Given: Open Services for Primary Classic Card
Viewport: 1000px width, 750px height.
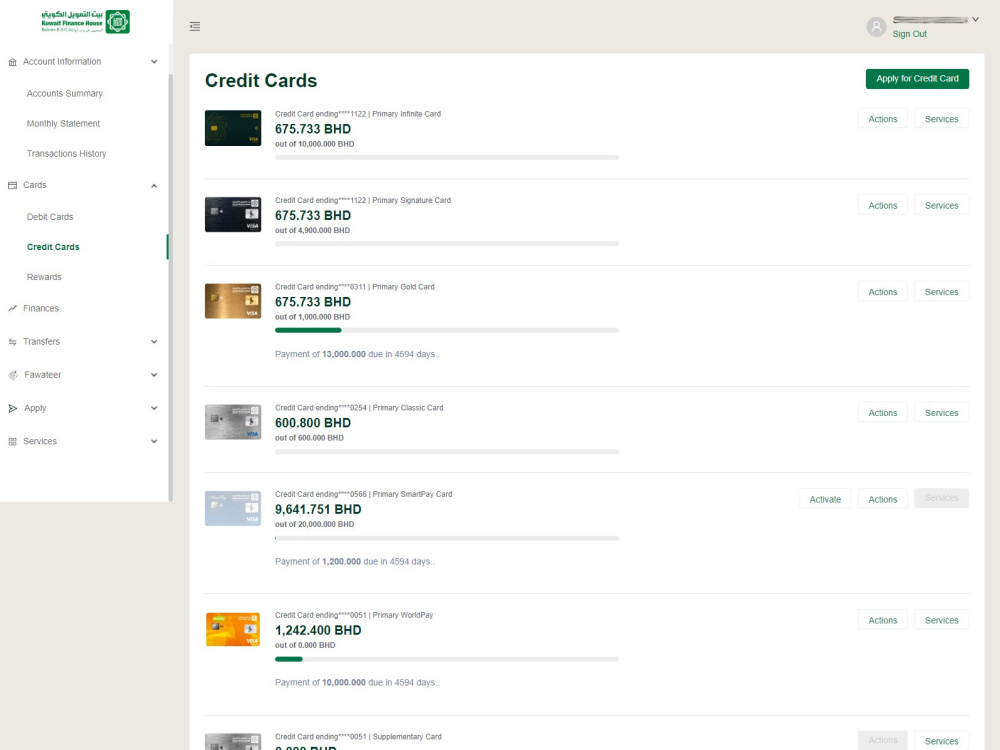Looking at the screenshot, I should (x=941, y=413).
